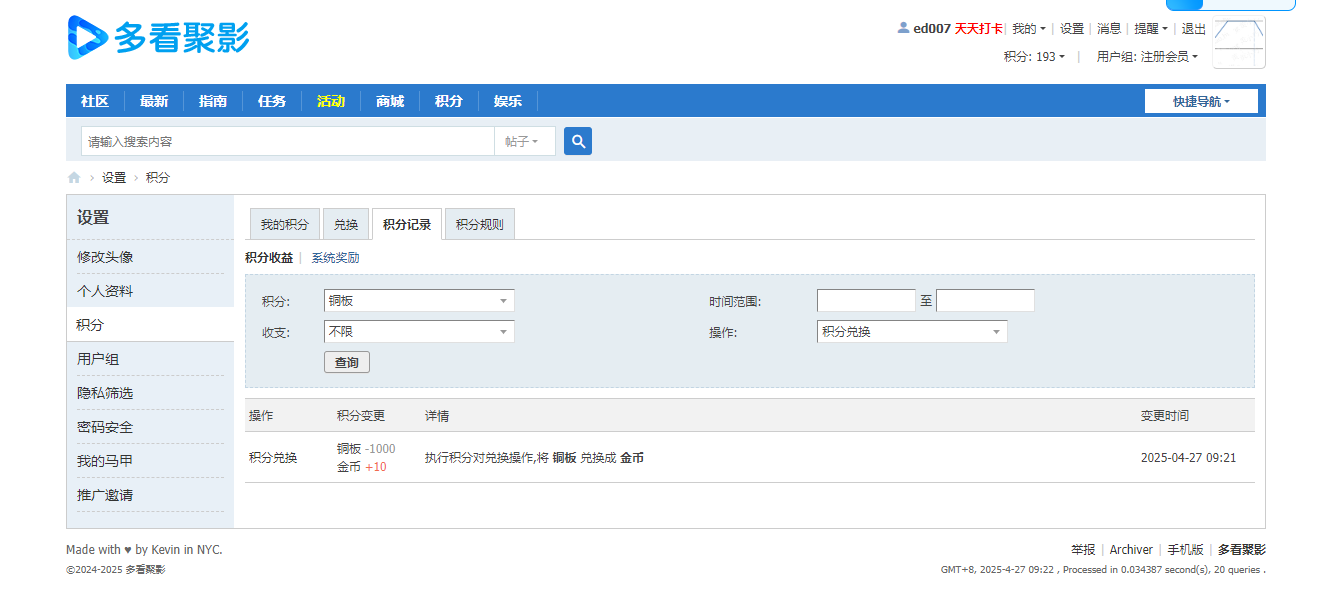Click the ed007 username profile link
Image resolution: width=1319 pixels, height=598 pixels.
(x=931, y=29)
